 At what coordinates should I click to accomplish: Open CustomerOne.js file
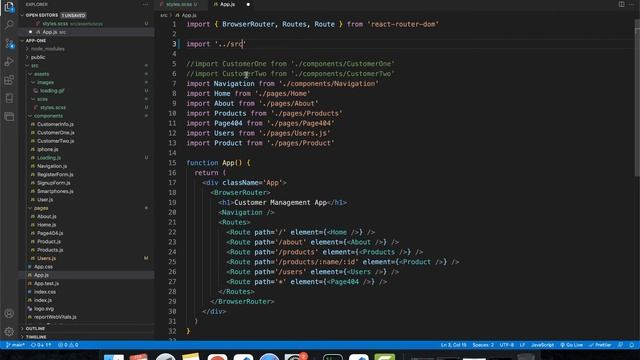[x=56, y=133]
